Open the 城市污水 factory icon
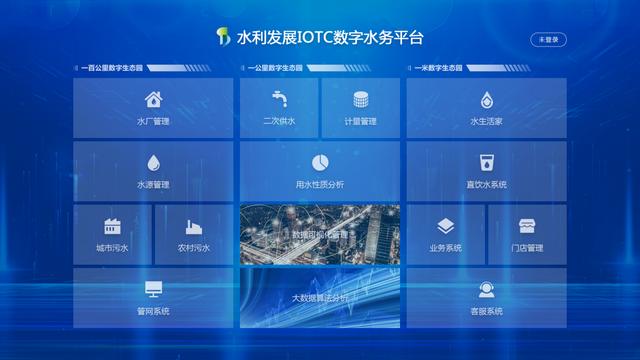 pyautogui.click(x=112, y=226)
